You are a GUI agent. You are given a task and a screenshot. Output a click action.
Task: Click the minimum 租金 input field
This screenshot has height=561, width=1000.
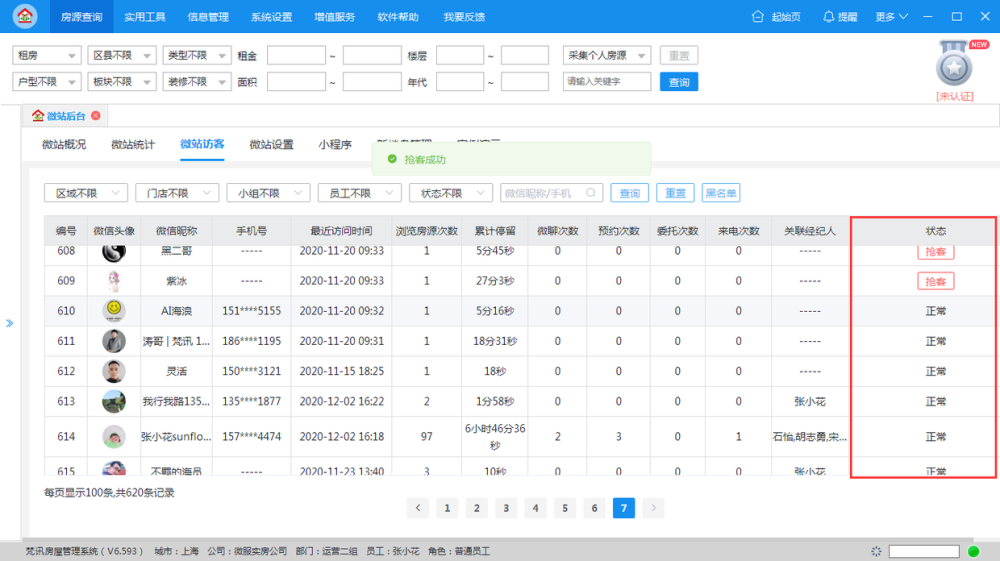pos(297,55)
